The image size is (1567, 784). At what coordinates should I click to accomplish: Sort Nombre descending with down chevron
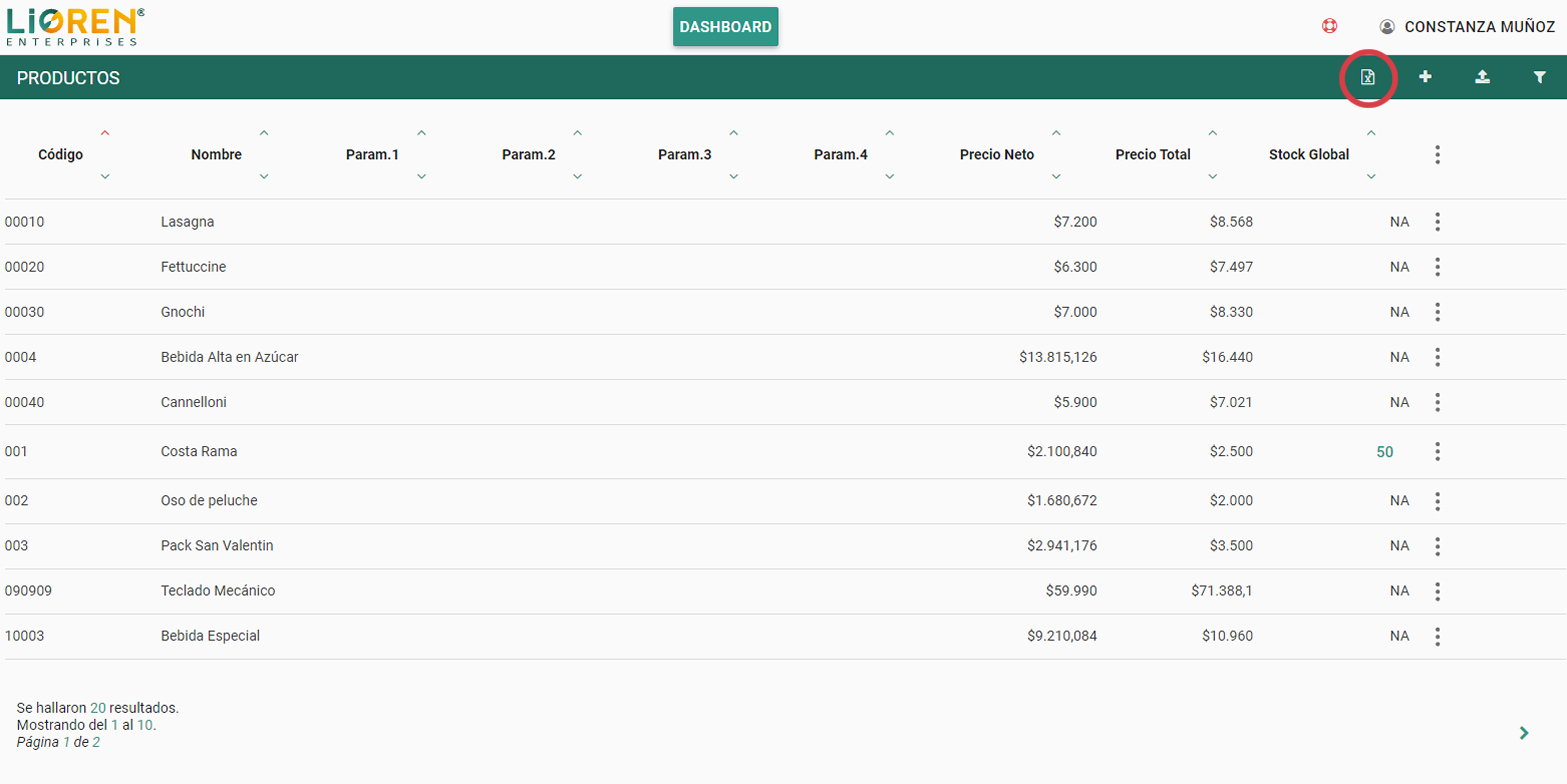264,177
